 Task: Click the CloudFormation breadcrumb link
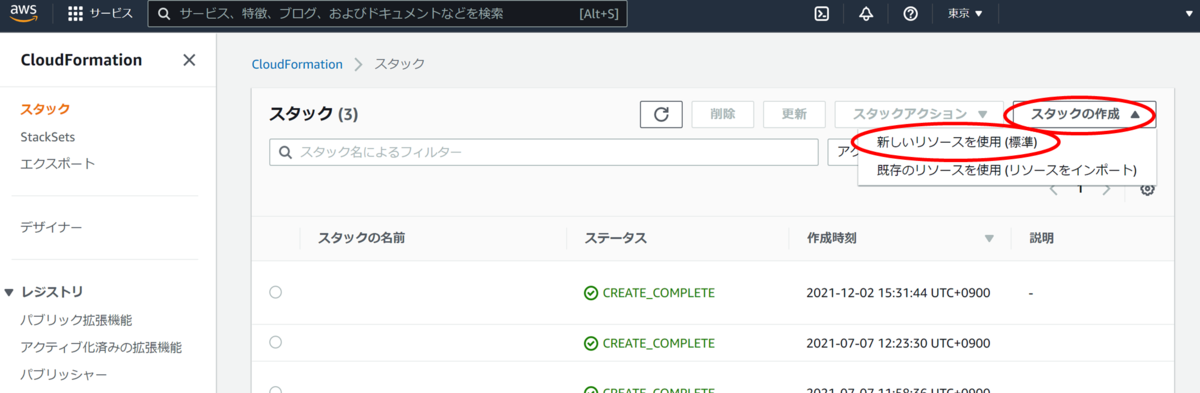(297, 64)
